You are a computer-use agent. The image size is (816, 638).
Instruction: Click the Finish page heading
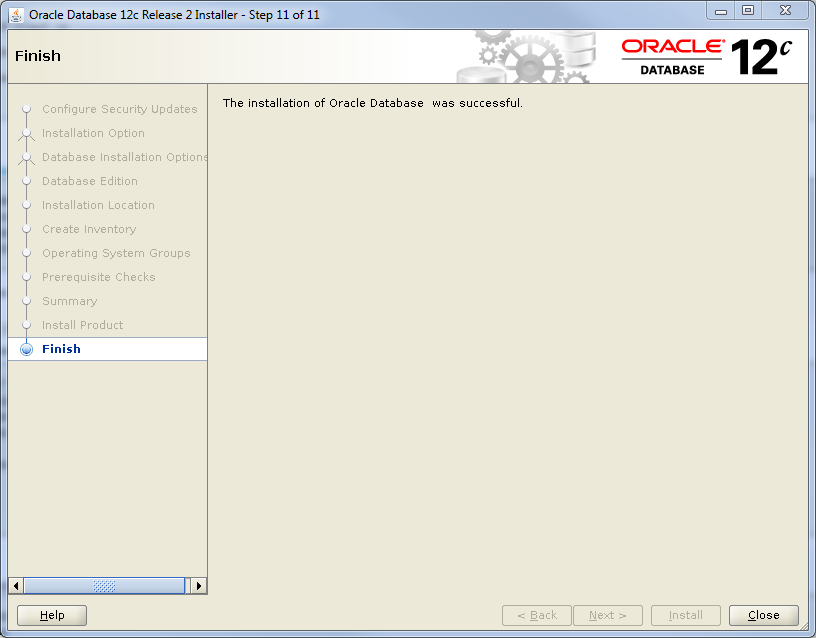[x=38, y=56]
